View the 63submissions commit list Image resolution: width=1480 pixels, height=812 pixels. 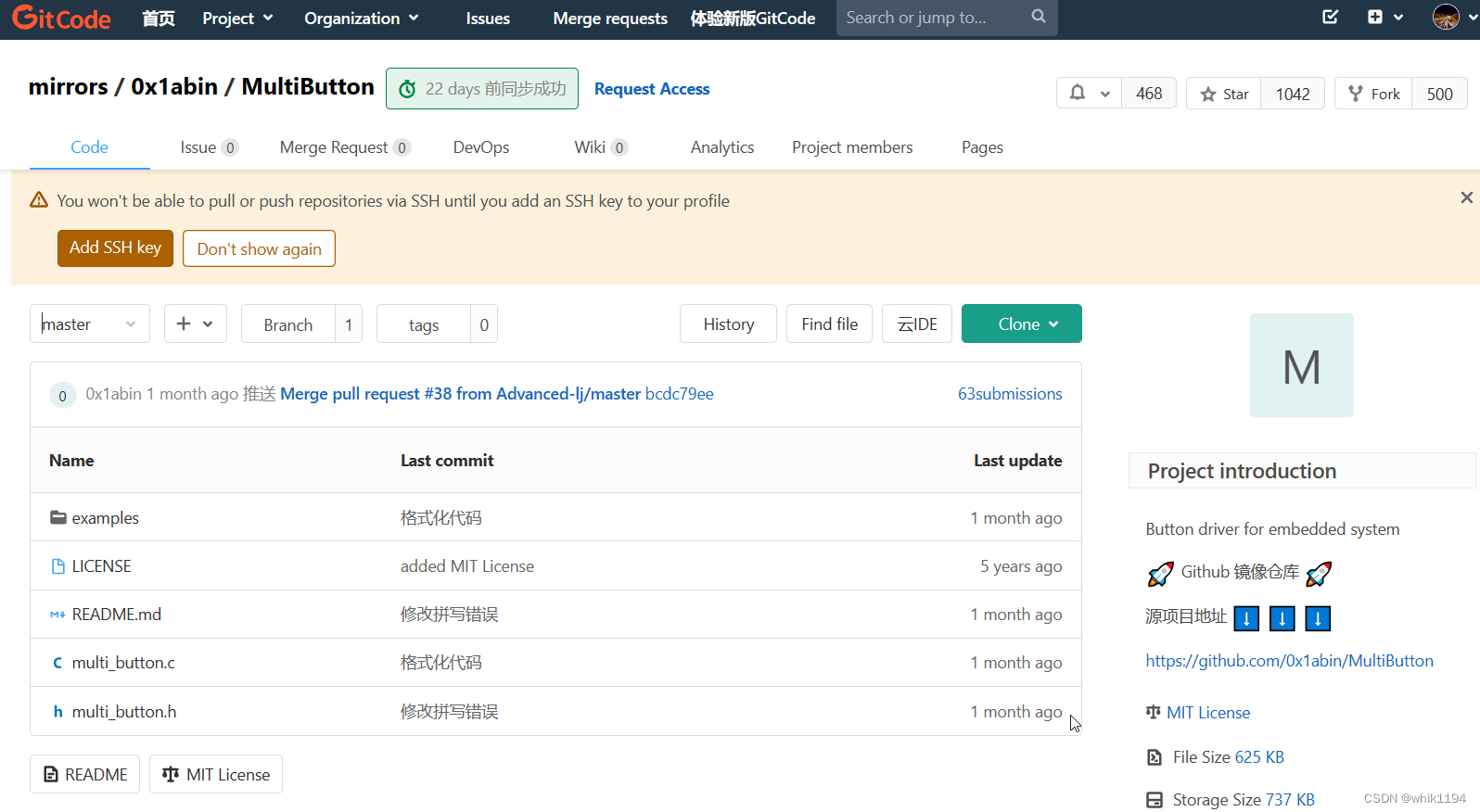click(1010, 394)
